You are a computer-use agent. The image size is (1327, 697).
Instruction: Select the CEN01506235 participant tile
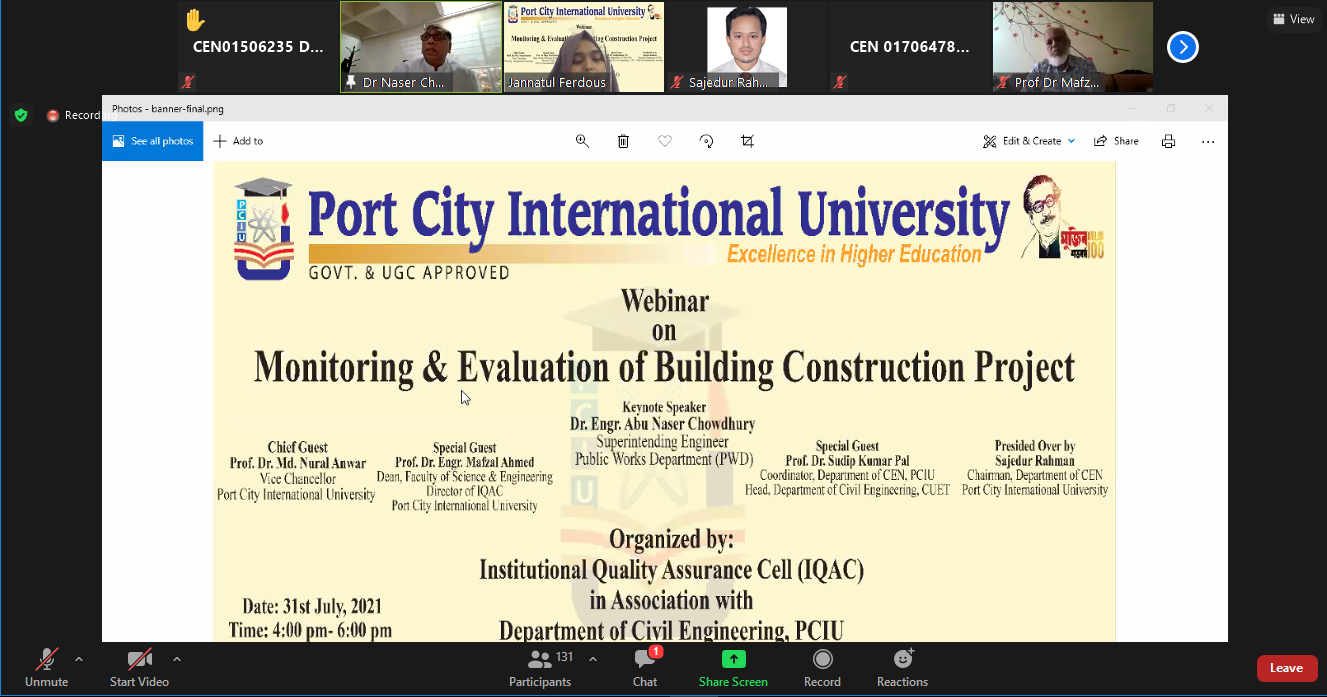[x=258, y=47]
